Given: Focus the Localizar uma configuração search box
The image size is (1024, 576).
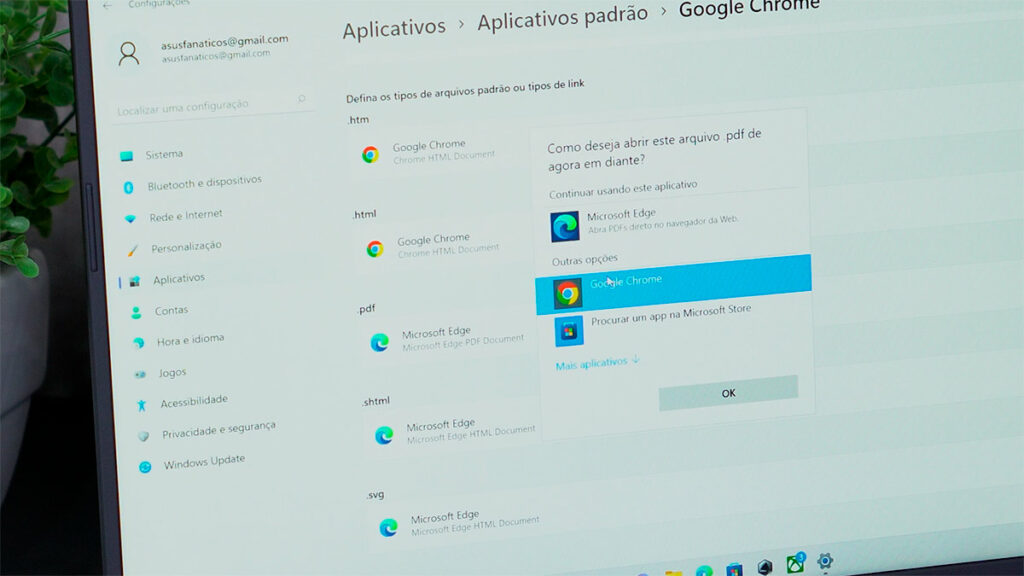Looking at the screenshot, I should coord(212,104).
